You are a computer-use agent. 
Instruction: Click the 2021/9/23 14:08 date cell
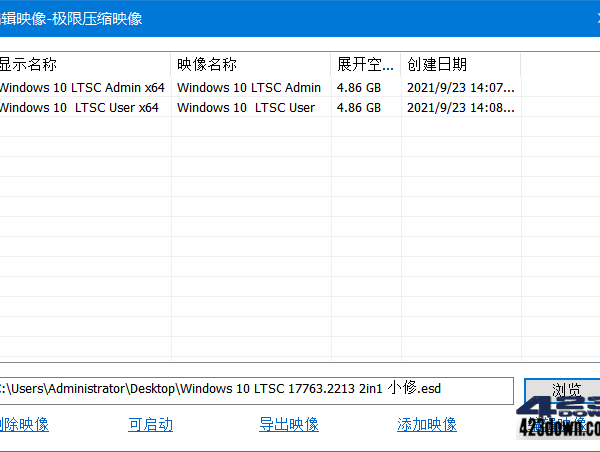[461, 108]
